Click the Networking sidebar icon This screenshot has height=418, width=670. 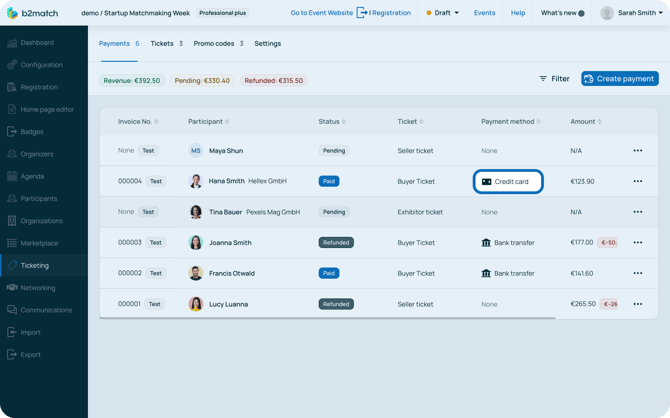coord(12,288)
